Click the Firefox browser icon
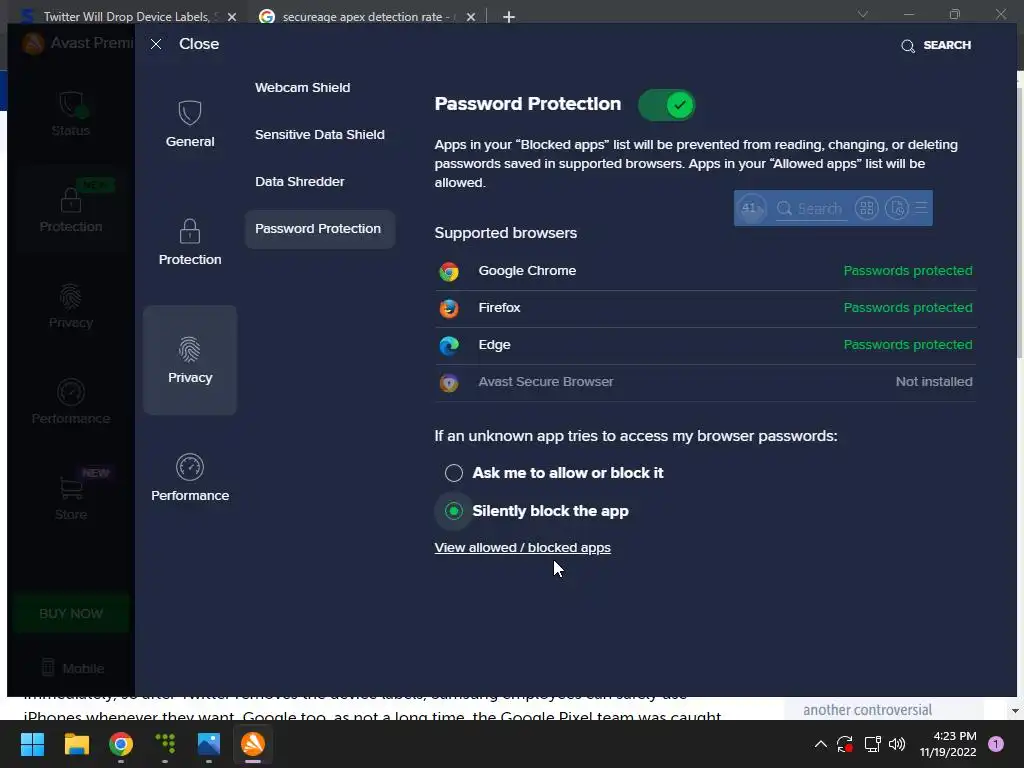 tap(449, 308)
